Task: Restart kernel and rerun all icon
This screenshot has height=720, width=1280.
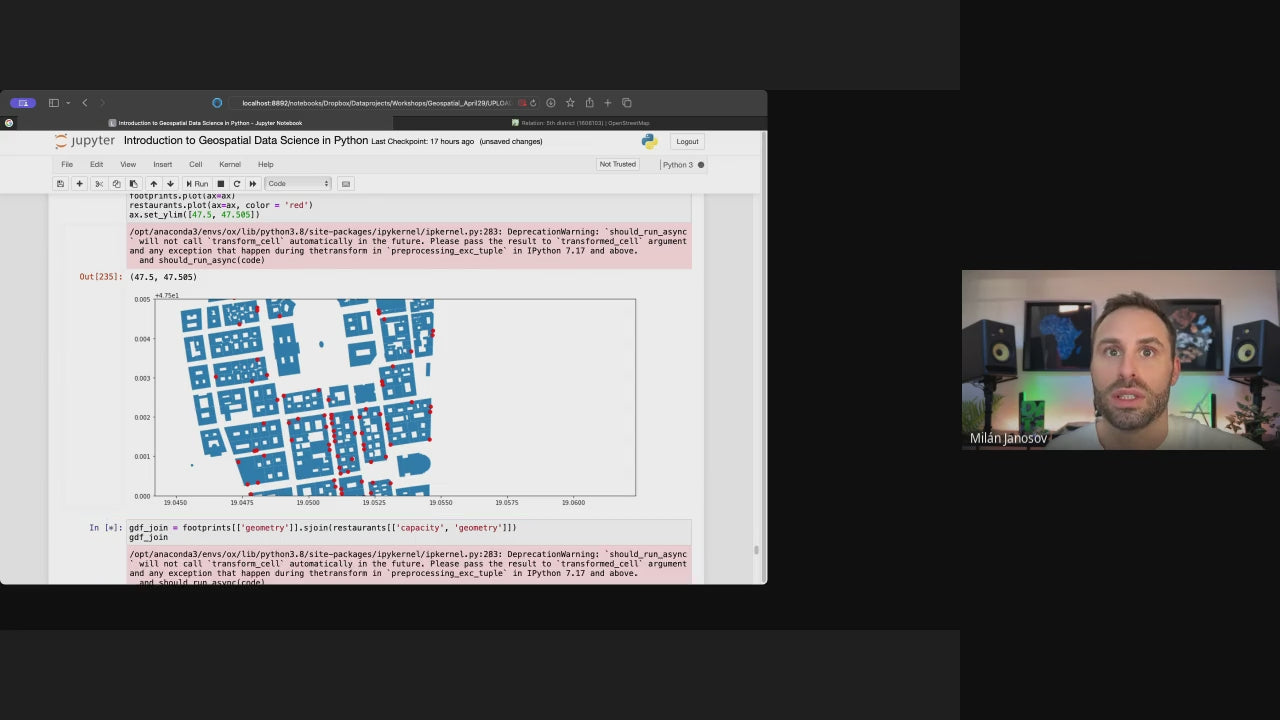Action: [253, 184]
